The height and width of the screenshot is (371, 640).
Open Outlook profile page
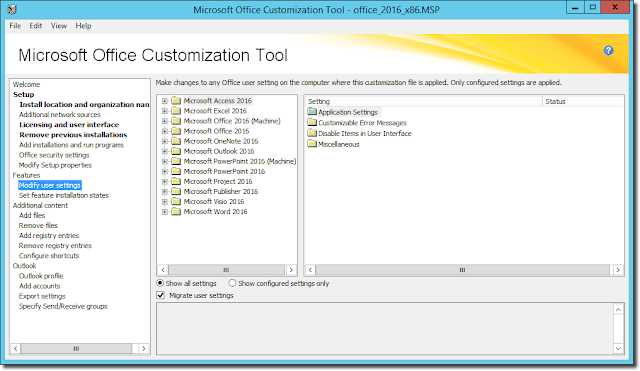pos(41,276)
